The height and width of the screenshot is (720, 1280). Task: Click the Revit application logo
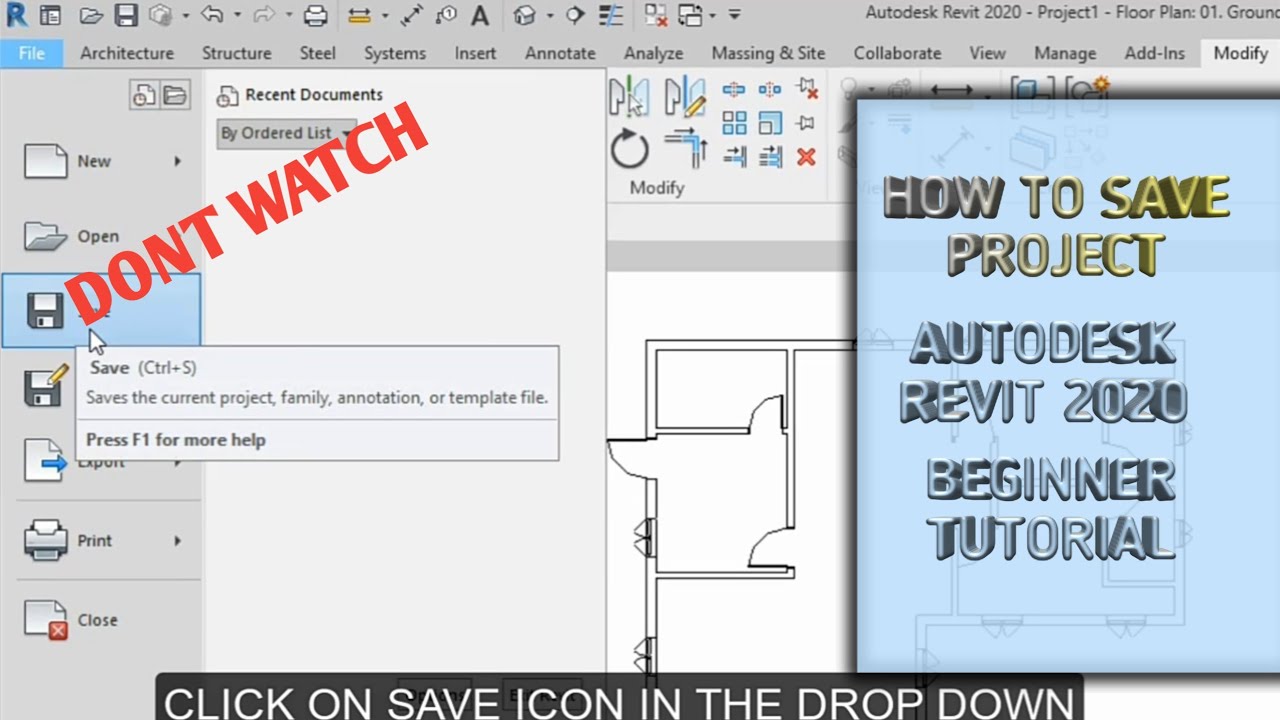[x=16, y=15]
